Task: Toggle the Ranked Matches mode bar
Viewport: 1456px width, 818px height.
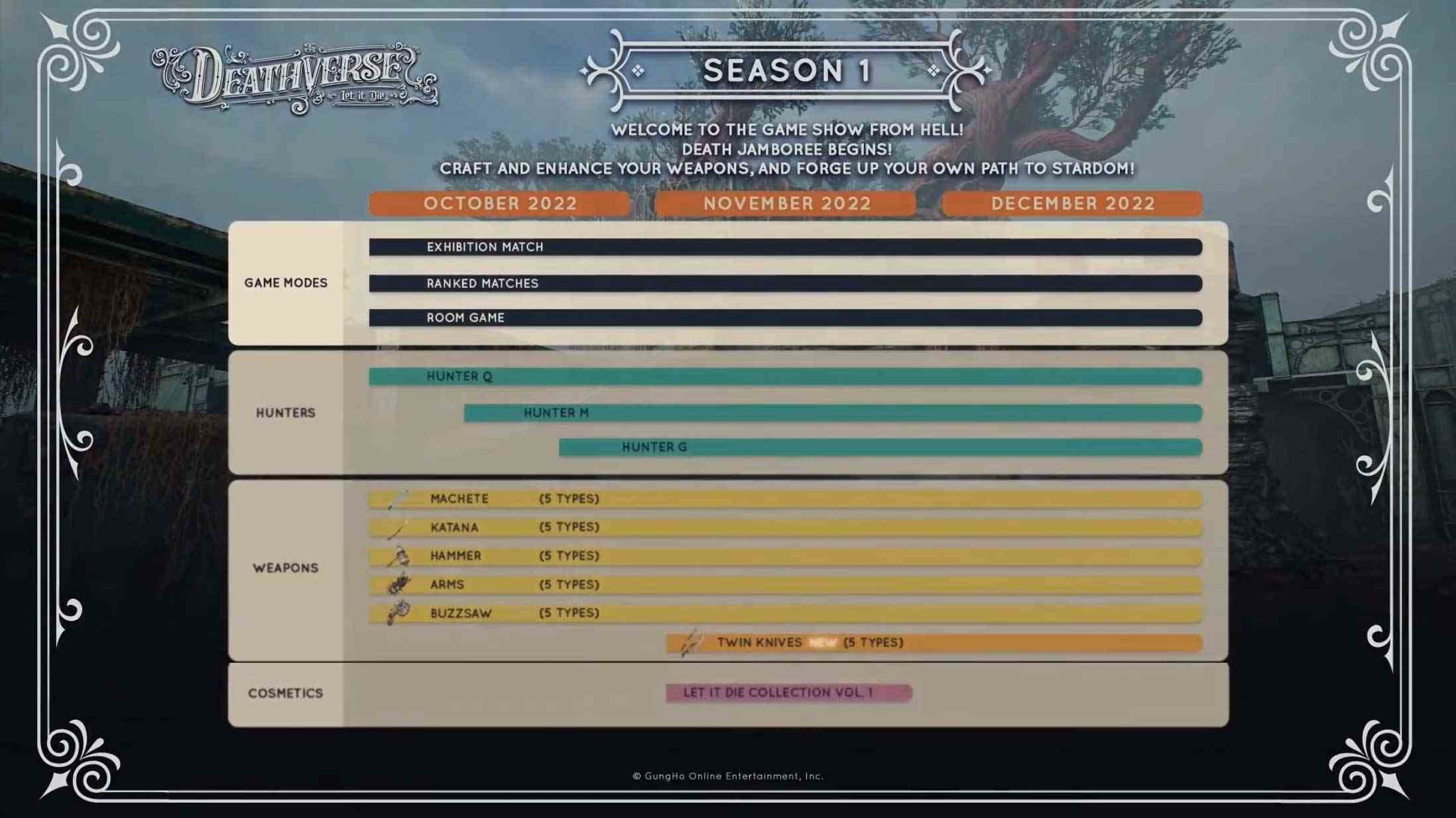Action: 785,282
